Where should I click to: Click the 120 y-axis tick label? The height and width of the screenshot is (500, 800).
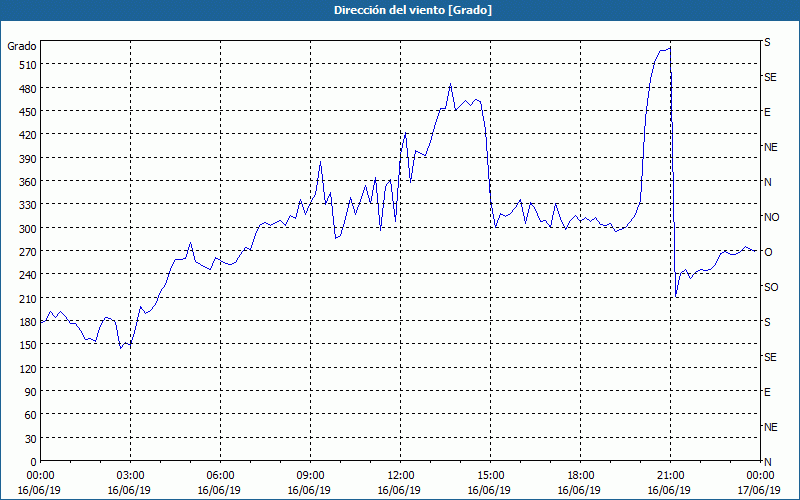point(28,368)
